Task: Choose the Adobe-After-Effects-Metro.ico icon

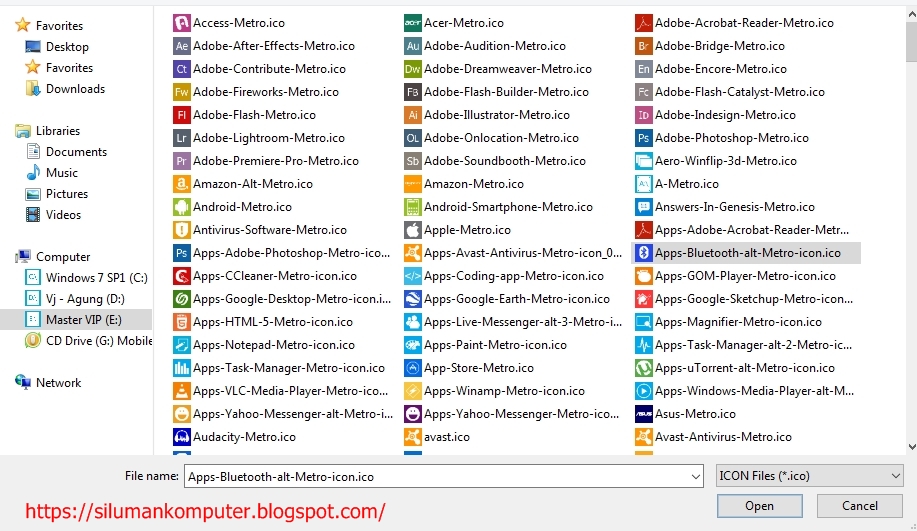Action: pyautogui.click(x=181, y=46)
